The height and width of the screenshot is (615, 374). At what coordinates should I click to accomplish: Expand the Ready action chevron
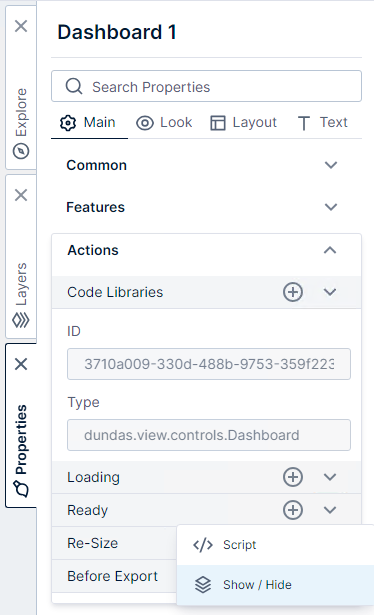click(x=330, y=510)
